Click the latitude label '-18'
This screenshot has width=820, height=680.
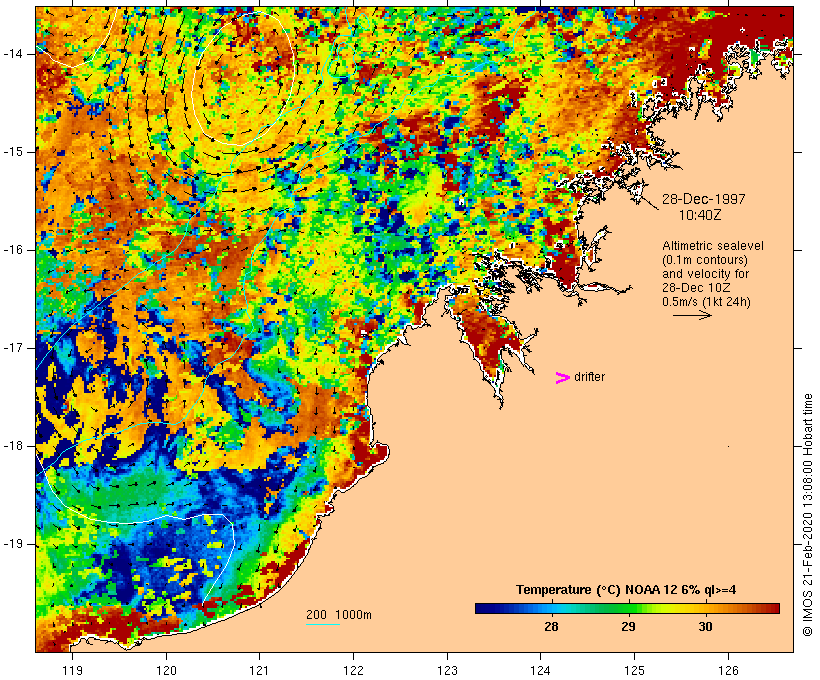pyautogui.click(x=13, y=446)
